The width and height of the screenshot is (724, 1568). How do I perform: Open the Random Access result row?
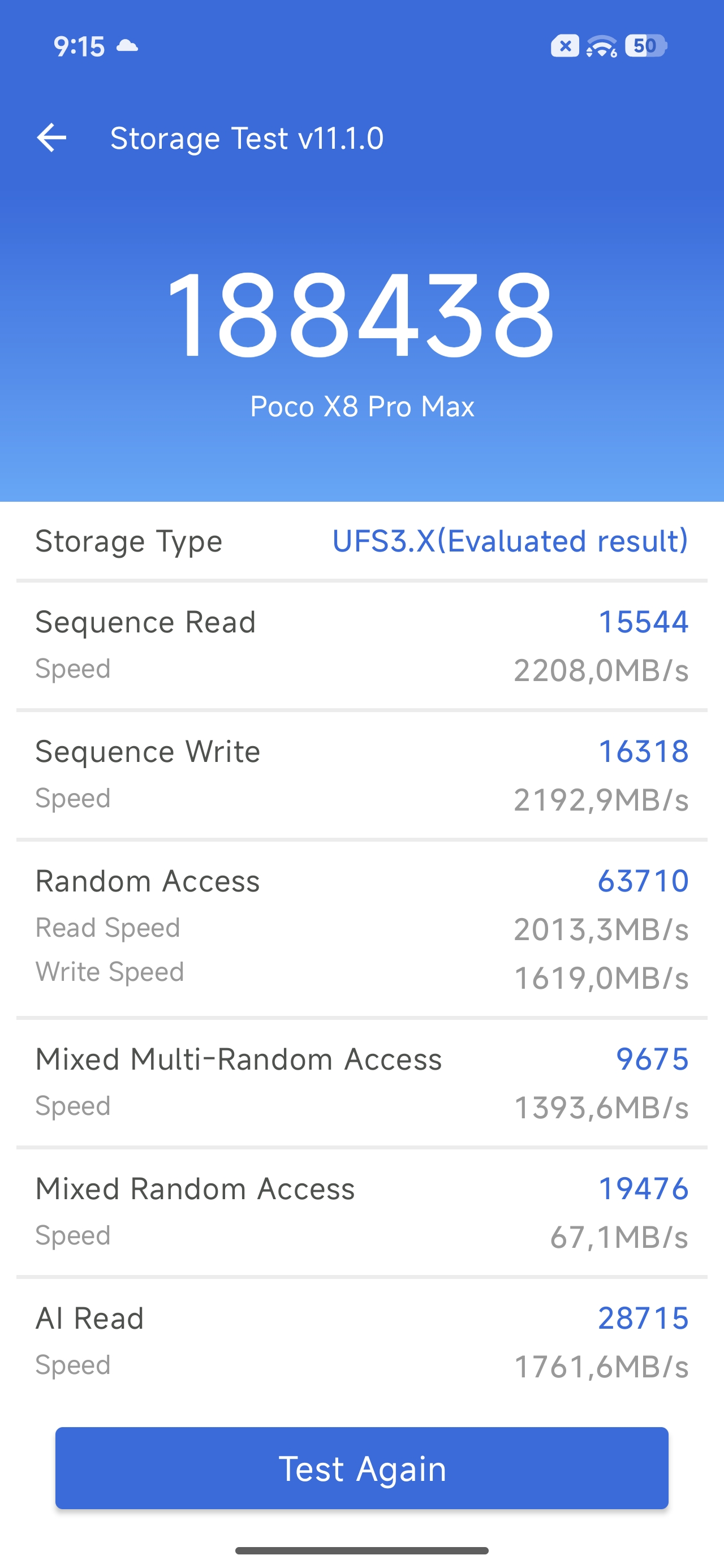[361, 928]
